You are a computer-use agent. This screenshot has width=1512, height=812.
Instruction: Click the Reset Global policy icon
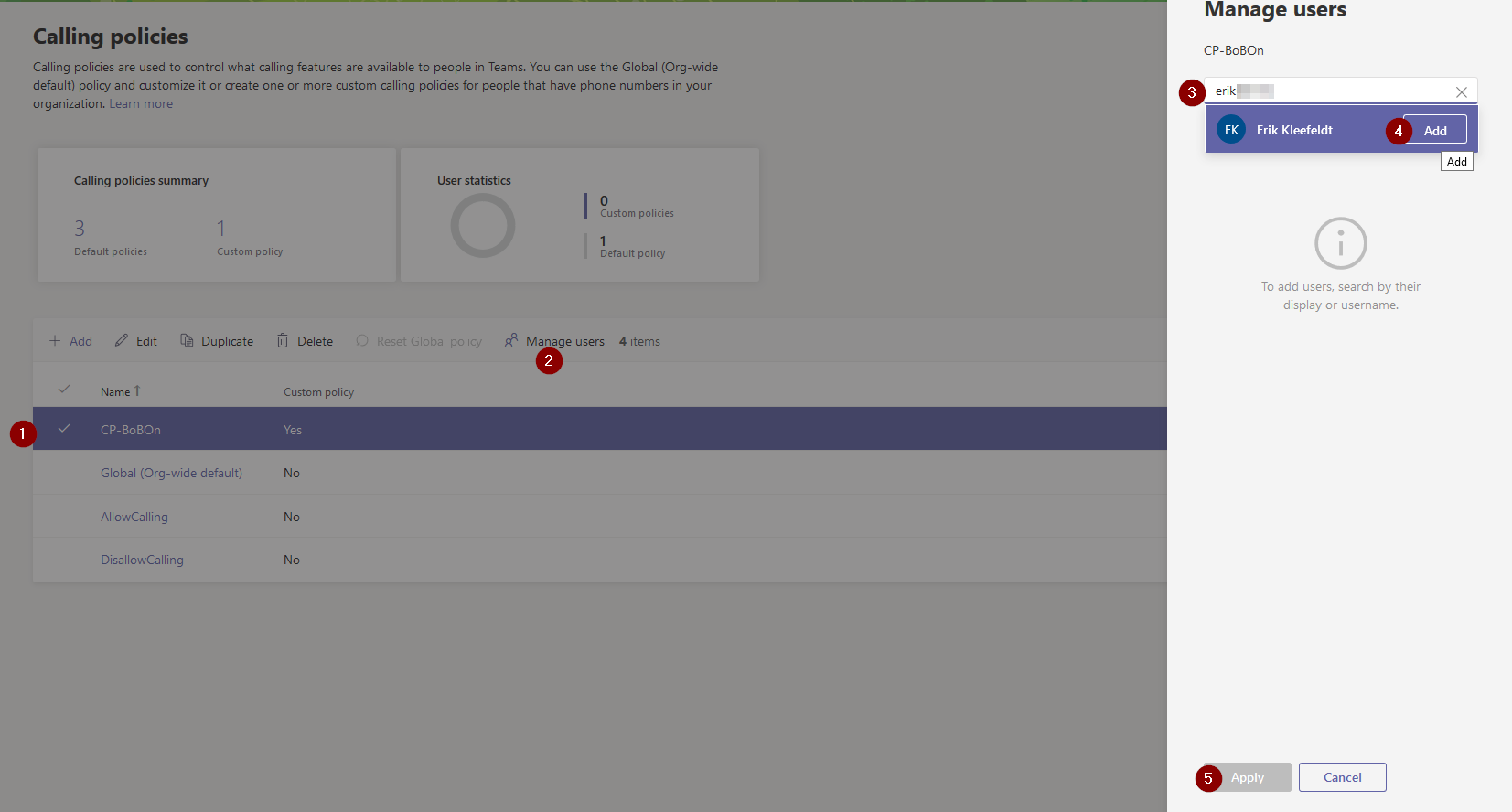(362, 341)
